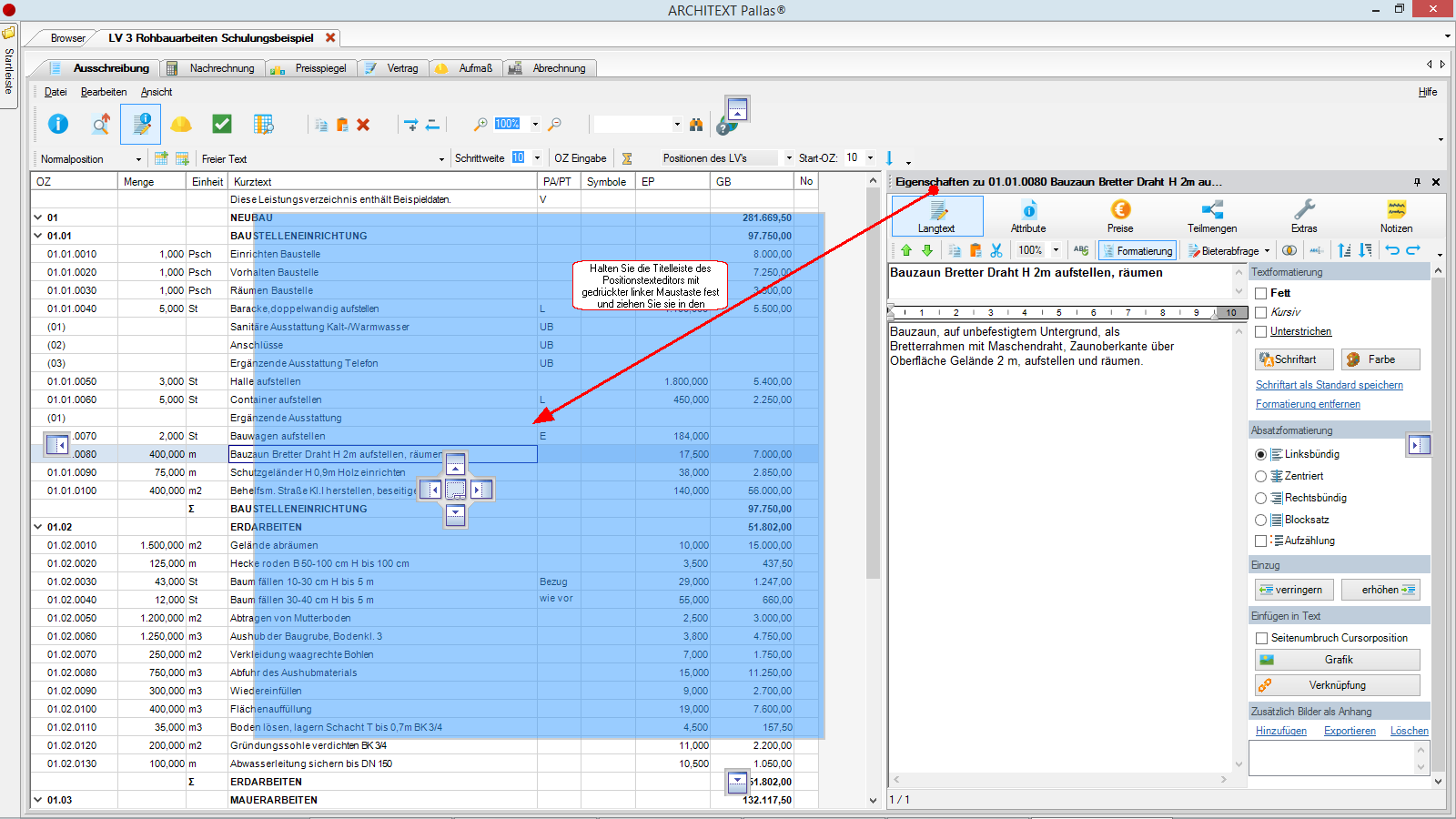Open the Bearbeiten menu

point(104,92)
